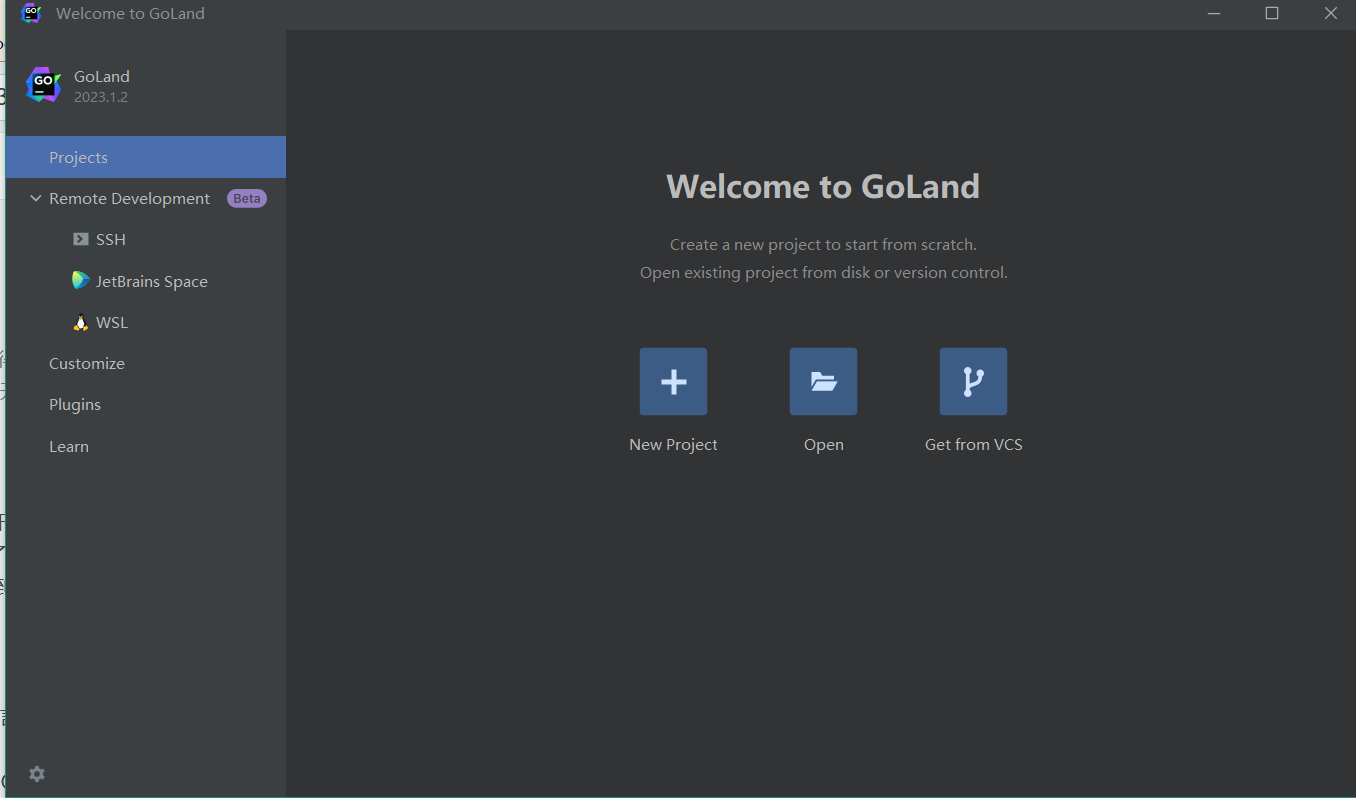Click the JetBrains Space logo icon

pyautogui.click(x=81, y=281)
